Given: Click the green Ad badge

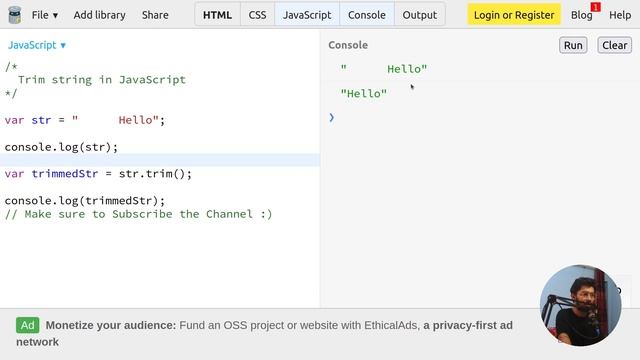Looking at the screenshot, I should click(28, 325).
